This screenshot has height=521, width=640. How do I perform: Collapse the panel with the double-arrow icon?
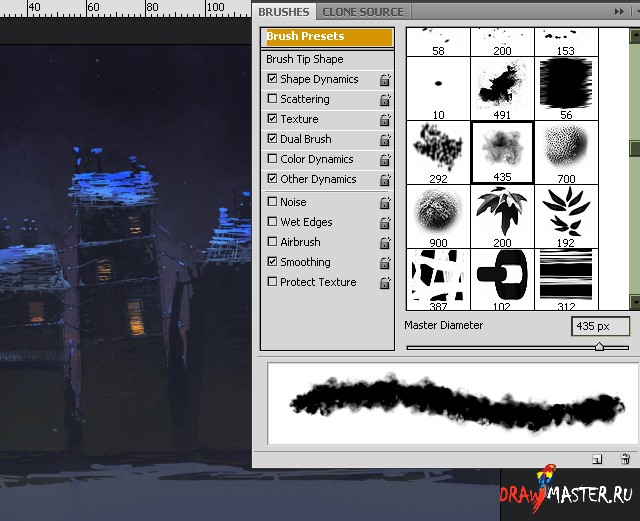pyautogui.click(x=619, y=11)
